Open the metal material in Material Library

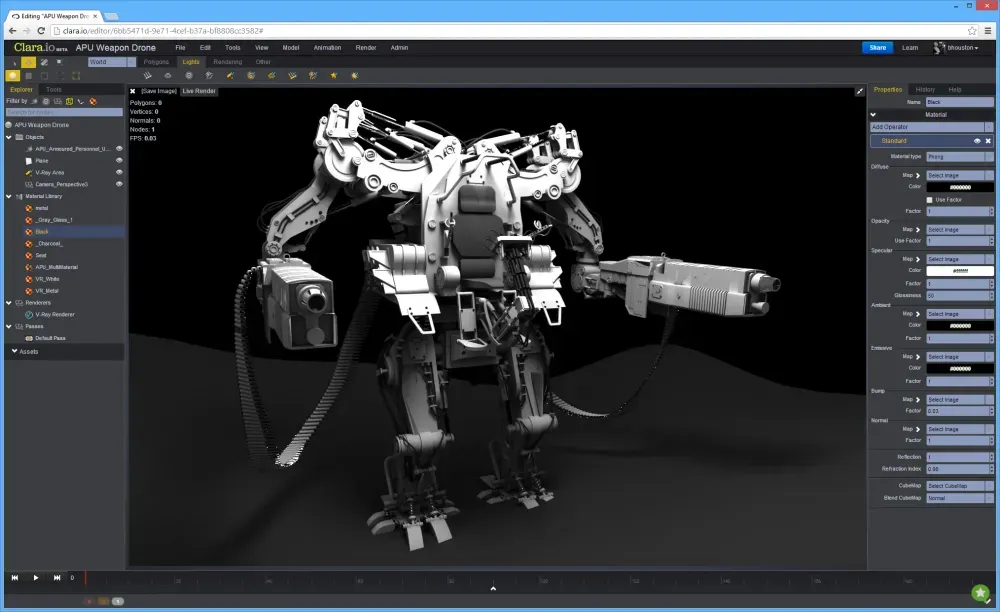click(43, 208)
